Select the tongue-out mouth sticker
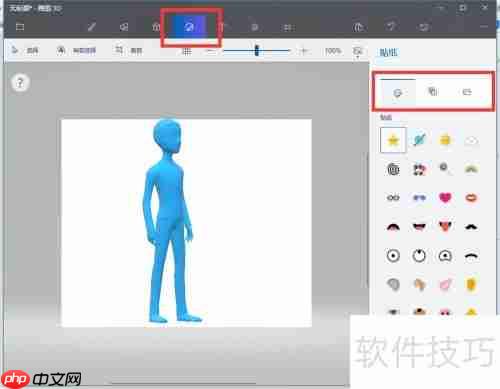500x389 pixels. [x=445, y=227]
